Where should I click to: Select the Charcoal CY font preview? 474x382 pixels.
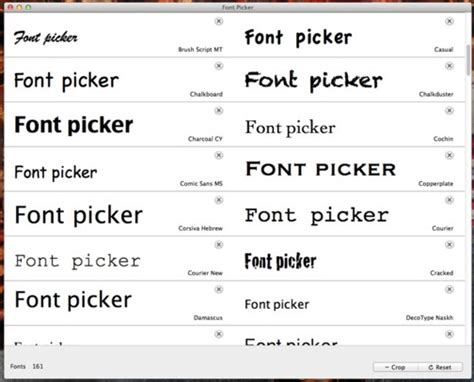74,125
